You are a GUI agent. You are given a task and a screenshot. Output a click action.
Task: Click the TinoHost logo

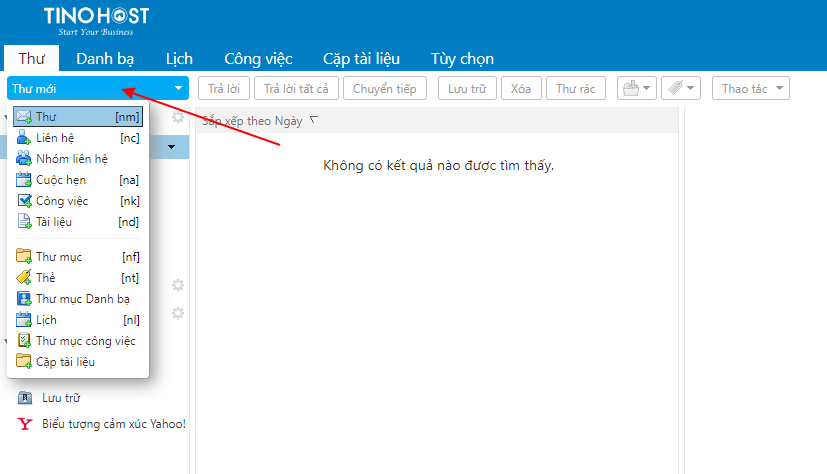(x=97, y=22)
